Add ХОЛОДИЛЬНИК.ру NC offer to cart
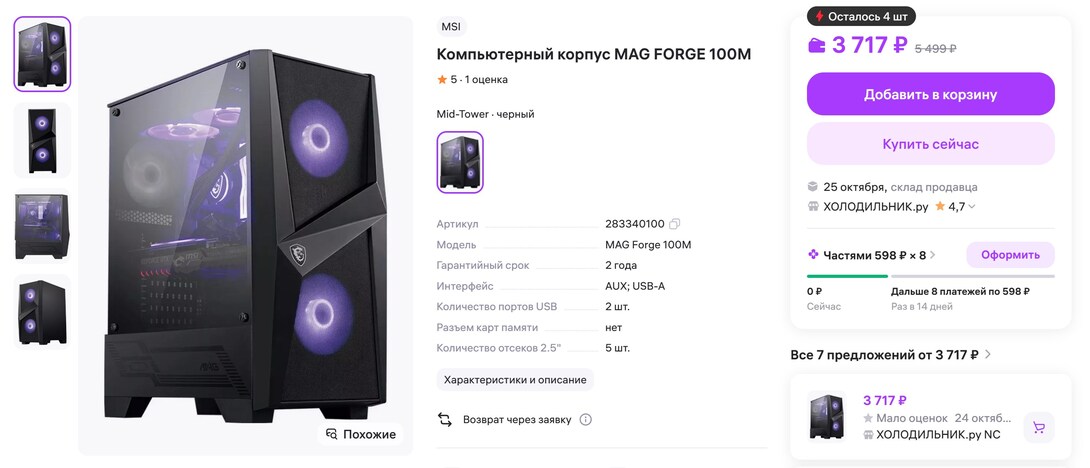 click(x=1039, y=428)
